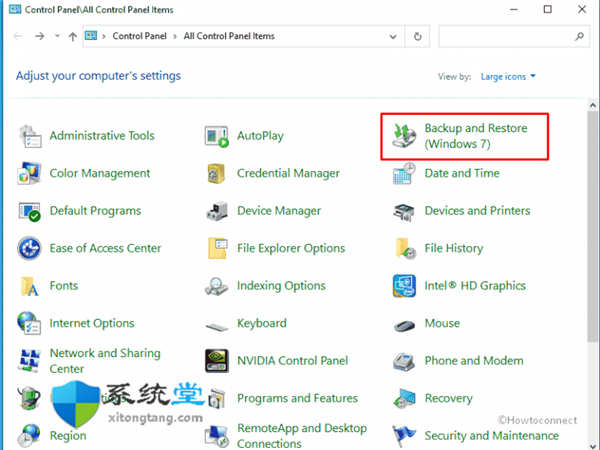Image resolution: width=600 pixels, height=450 pixels.
Task: Click the Indexing Options link text
Action: click(281, 286)
